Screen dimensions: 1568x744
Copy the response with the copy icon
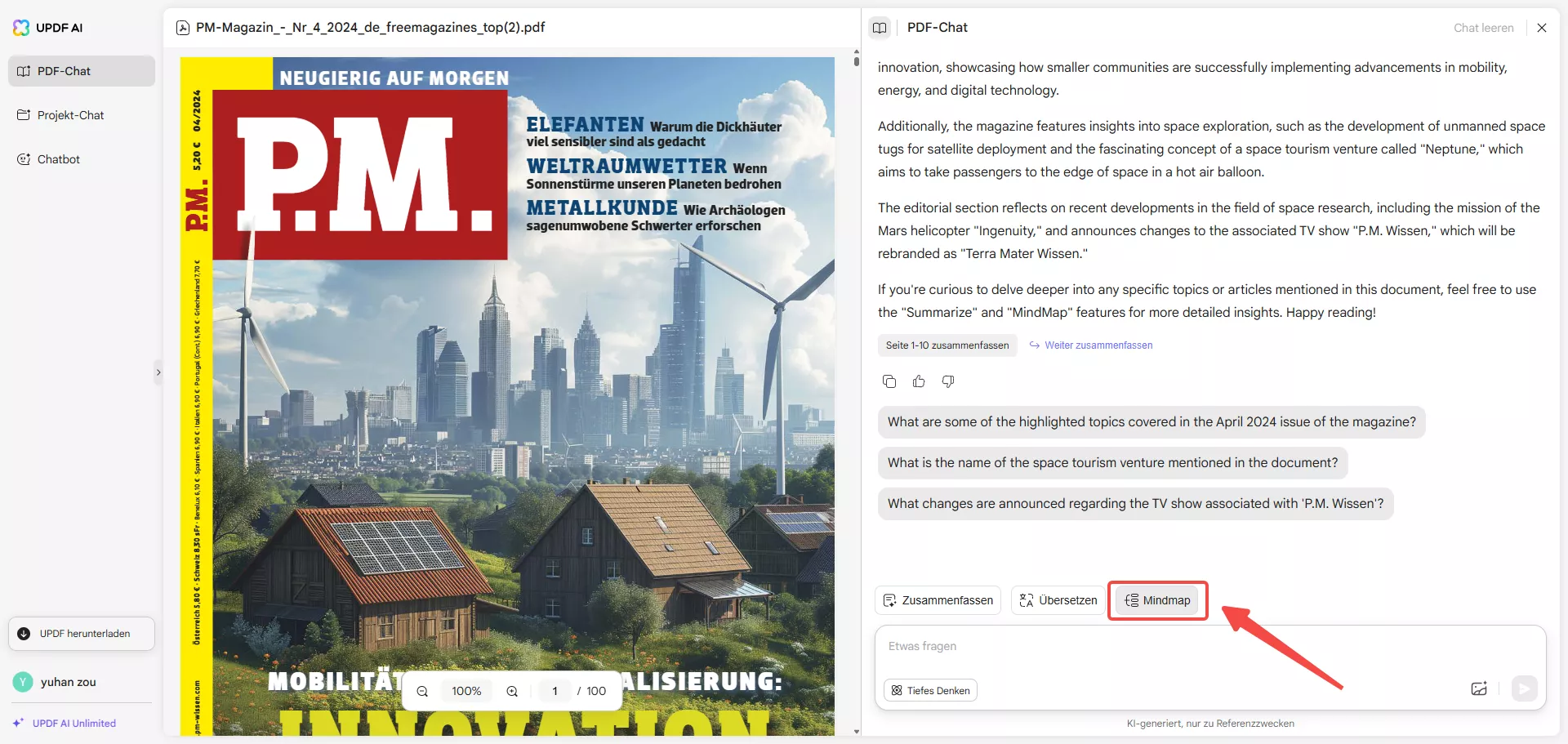coord(889,381)
